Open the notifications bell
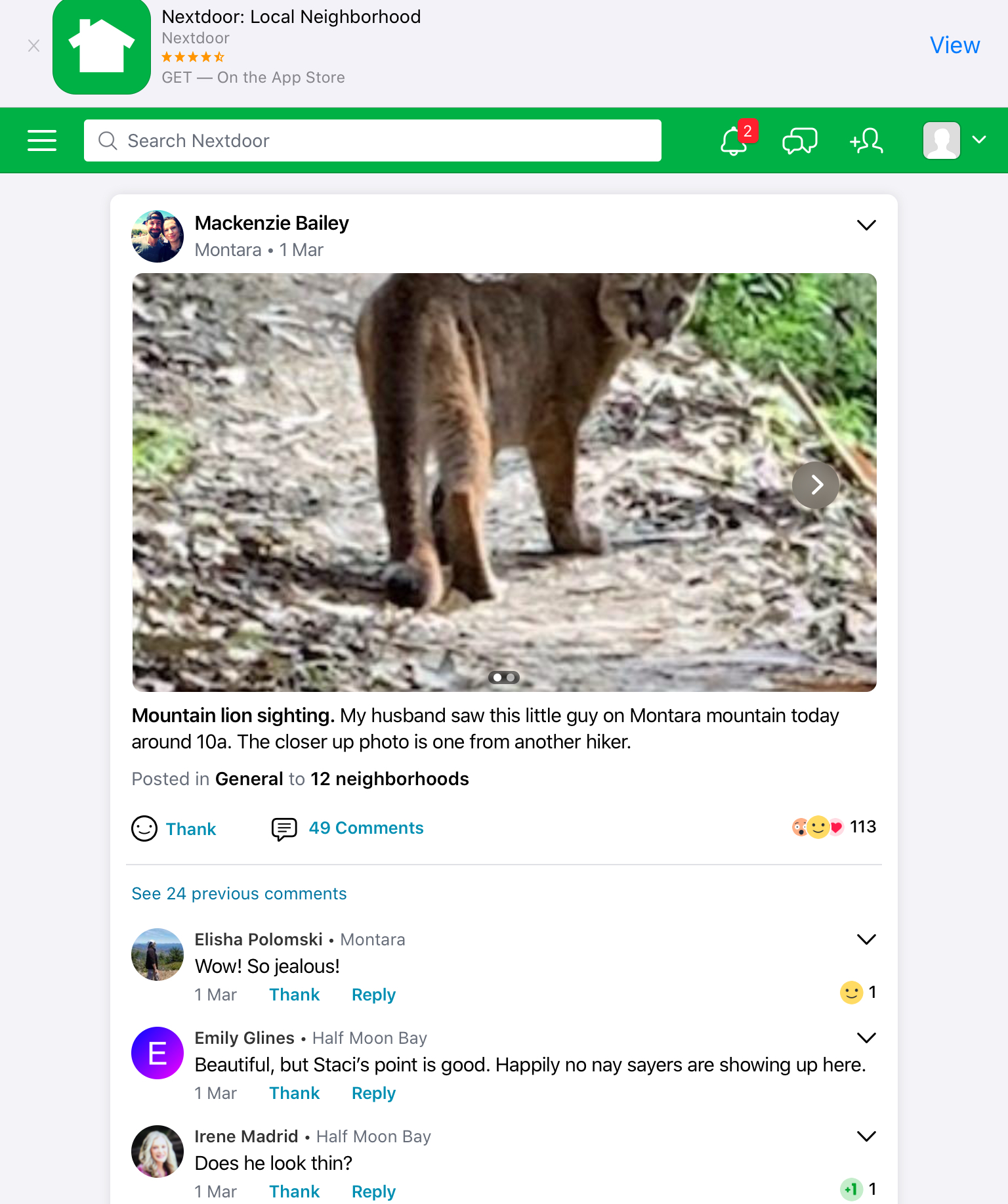This screenshot has height=1204, width=1008. 734,140
